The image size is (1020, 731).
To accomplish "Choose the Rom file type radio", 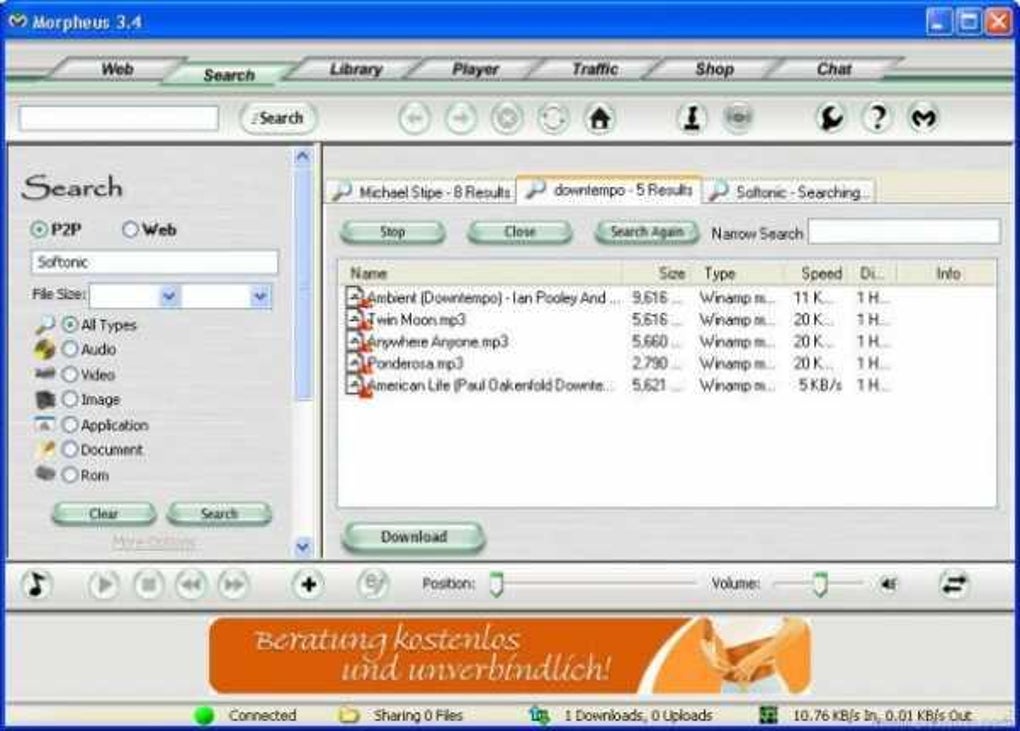I will [70, 475].
